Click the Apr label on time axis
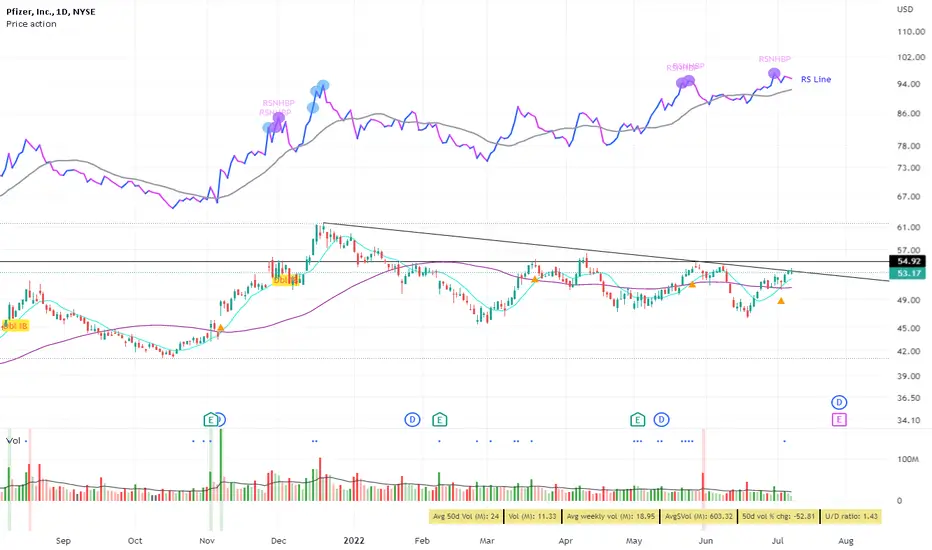932x550 pixels. click(566, 540)
